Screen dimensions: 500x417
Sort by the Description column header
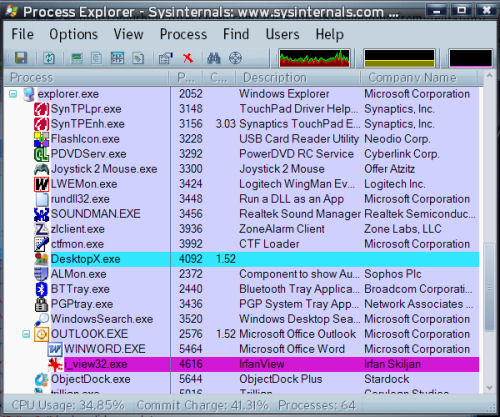tap(298, 78)
